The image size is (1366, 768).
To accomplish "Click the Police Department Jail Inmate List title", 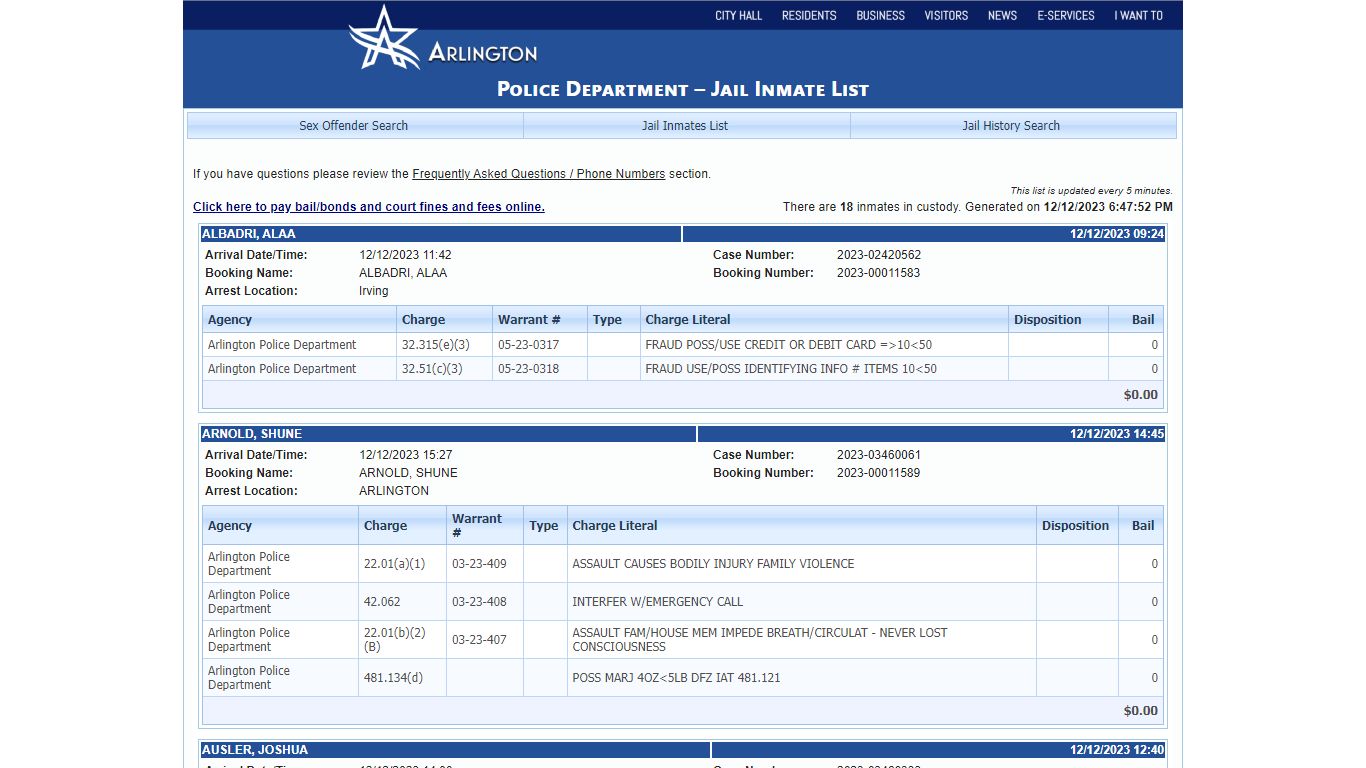I will 683,89.
